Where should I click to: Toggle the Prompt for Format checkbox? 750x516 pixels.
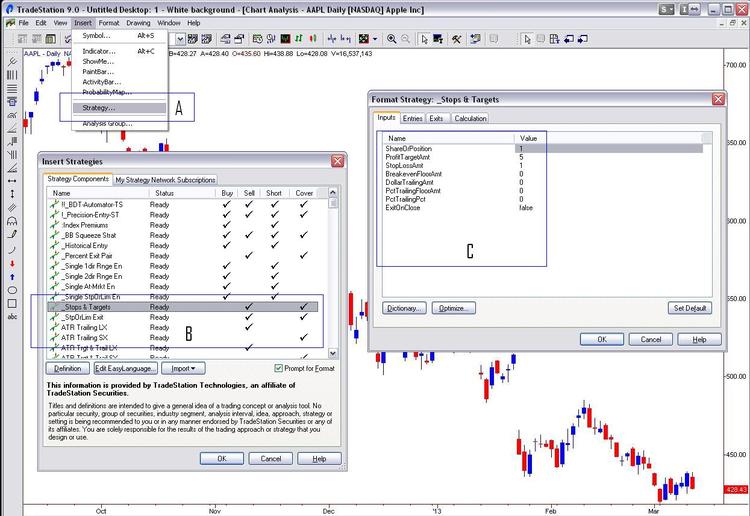pos(278,368)
